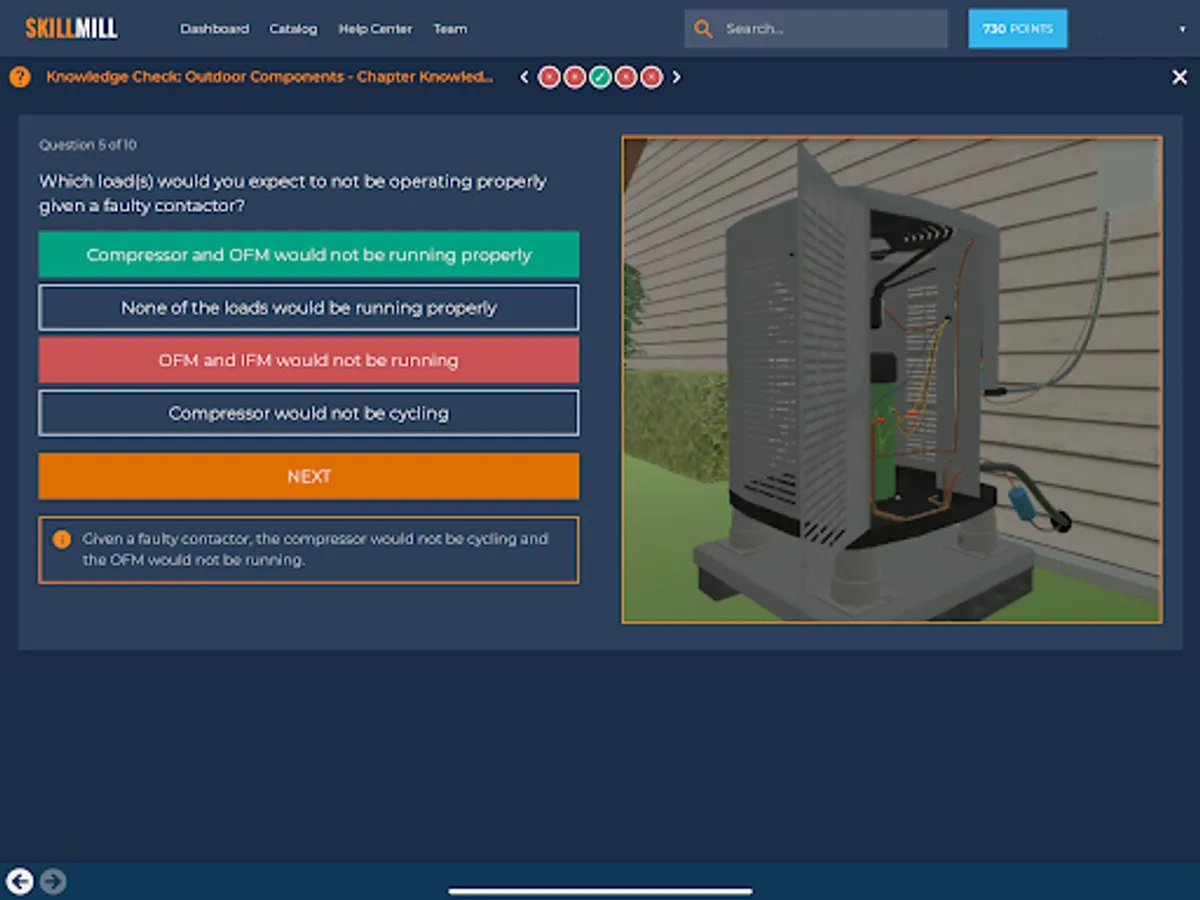The height and width of the screenshot is (900, 1200).
Task: Go to next question chevron
Action: (676, 77)
